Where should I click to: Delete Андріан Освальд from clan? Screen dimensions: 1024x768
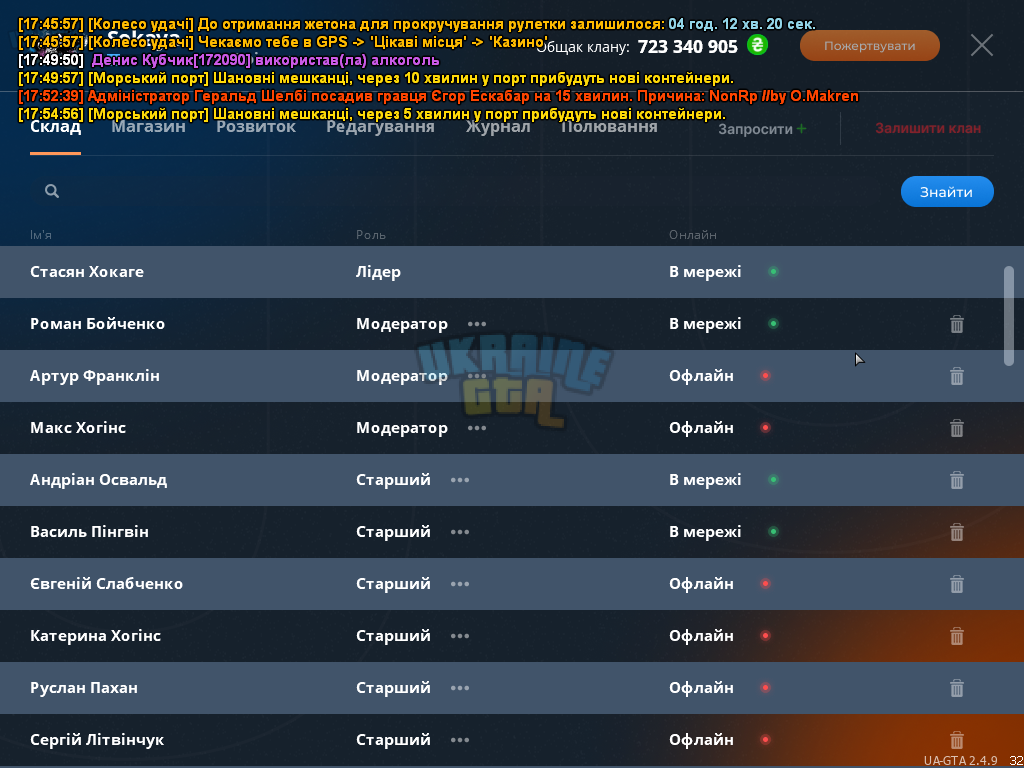956,480
